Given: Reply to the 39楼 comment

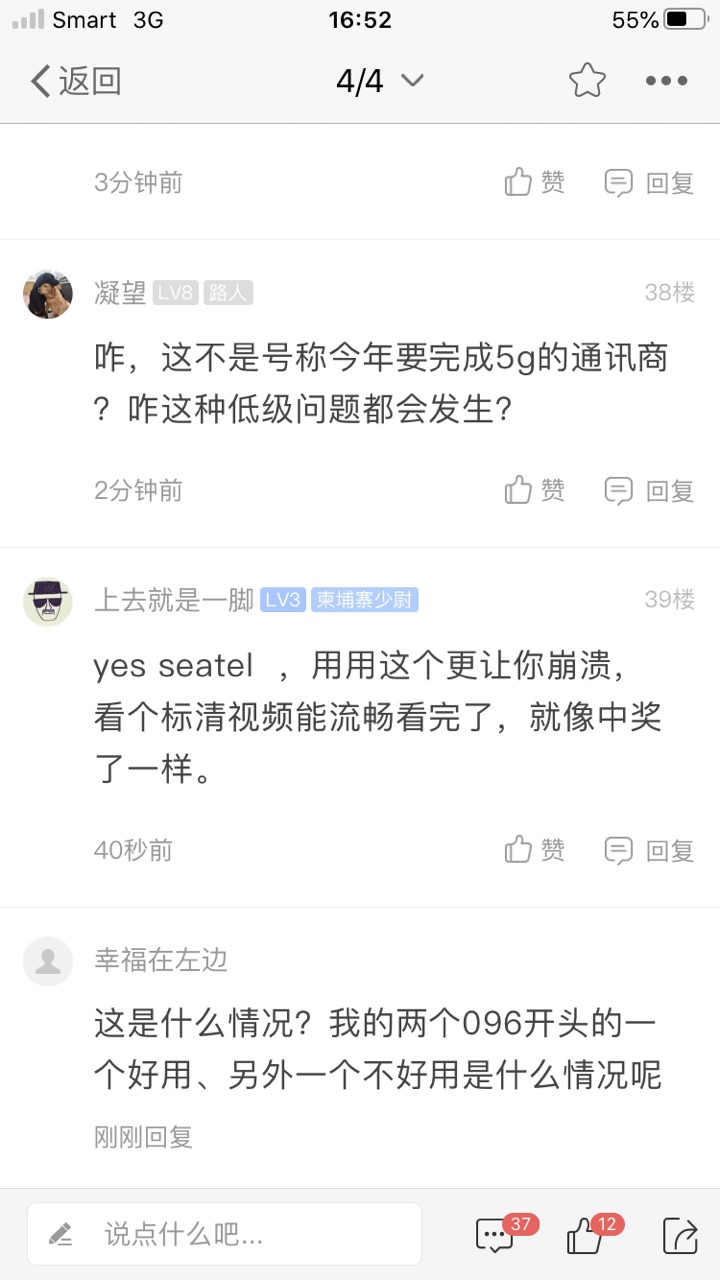Looking at the screenshot, I should click(649, 850).
